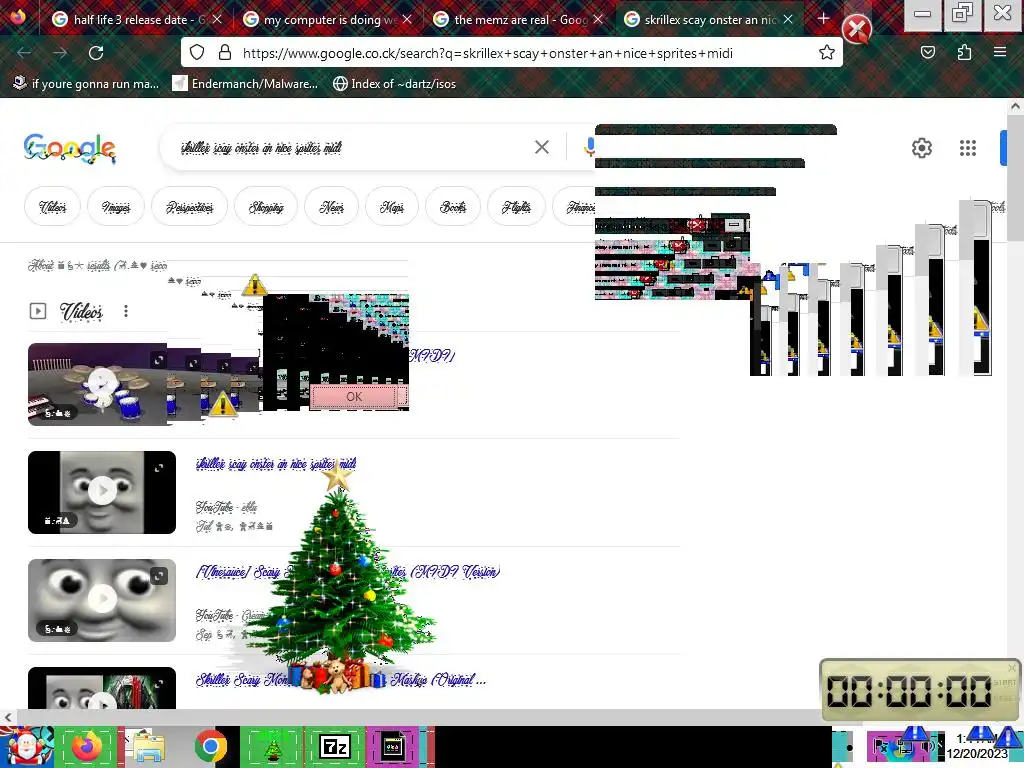Screen dimensions: 1024x768
Task: Open 'skrillex scay onster an nice sprites midi' result
Action: (x=276, y=464)
